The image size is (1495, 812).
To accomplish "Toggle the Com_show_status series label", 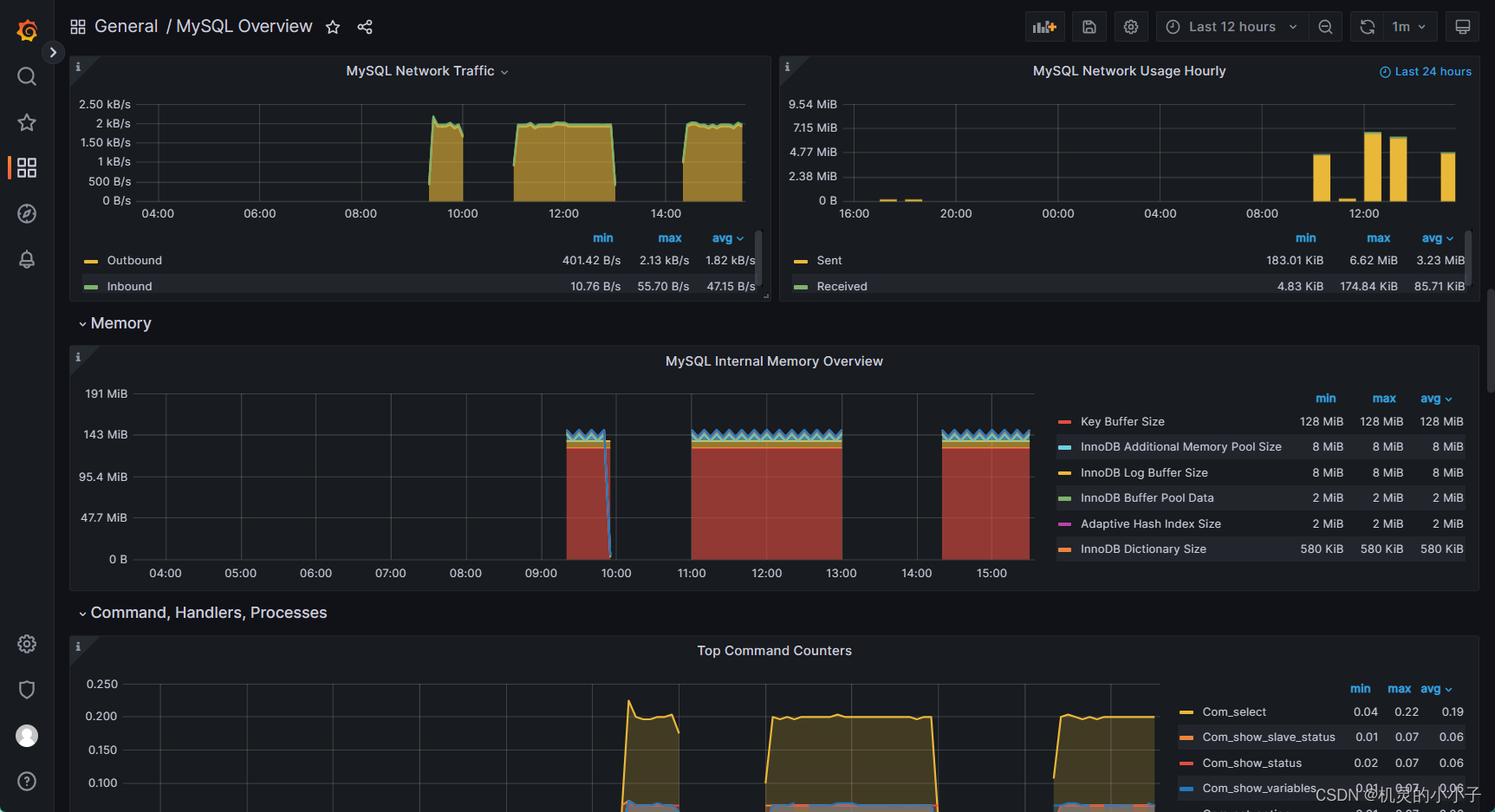I will [1251, 763].
